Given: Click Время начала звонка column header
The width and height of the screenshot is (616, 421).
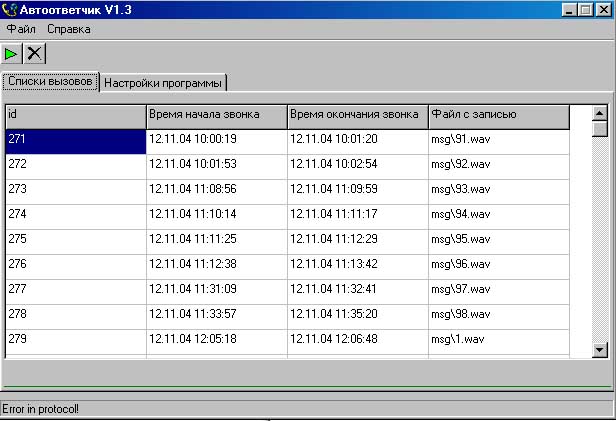Looking at the screenshot, I should tap(216, 115).
